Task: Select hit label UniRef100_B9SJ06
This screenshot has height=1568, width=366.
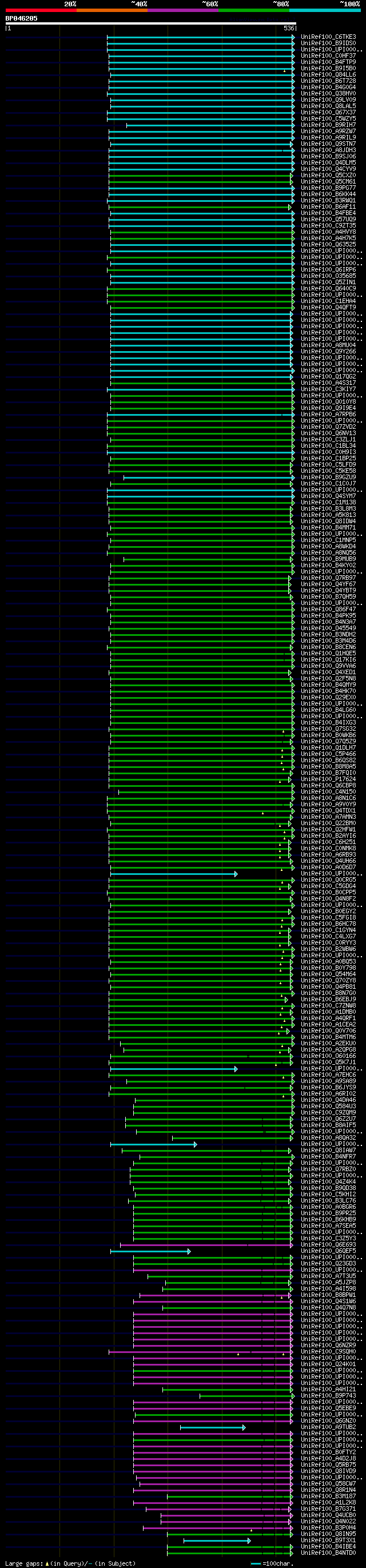Action: tap(328, 157)
